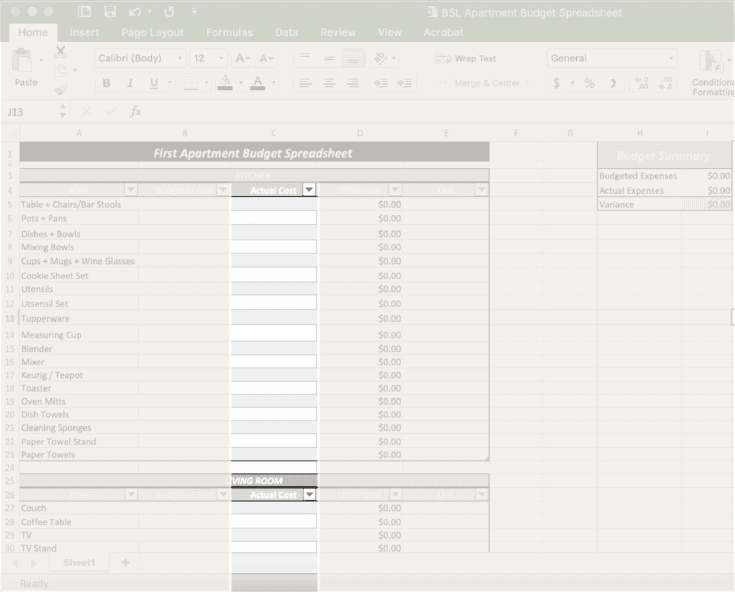Click the Increase Indent icon

click(404, 84)
